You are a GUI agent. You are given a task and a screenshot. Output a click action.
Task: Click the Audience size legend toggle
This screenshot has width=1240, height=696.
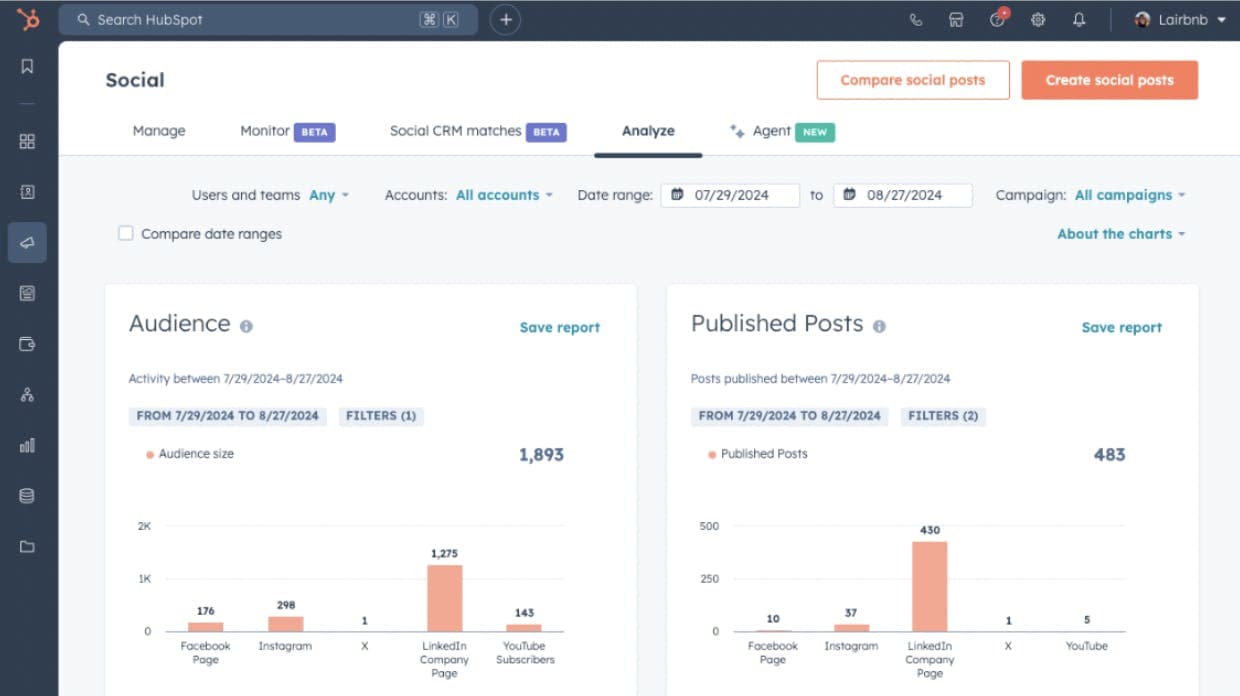click(x=189, y=453)
